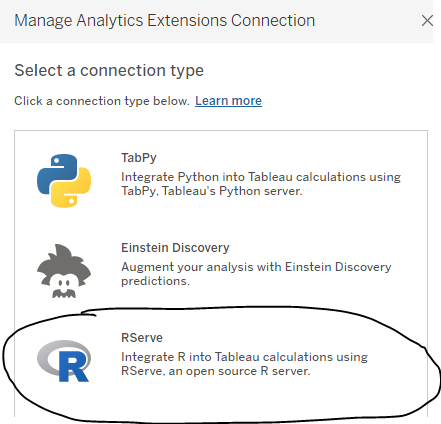Image resolution: width=441 pixels, height=424 pixels.
Task: Click the 'Integrate R into Tableau calculations' description
Action: (x=245, y=364)
